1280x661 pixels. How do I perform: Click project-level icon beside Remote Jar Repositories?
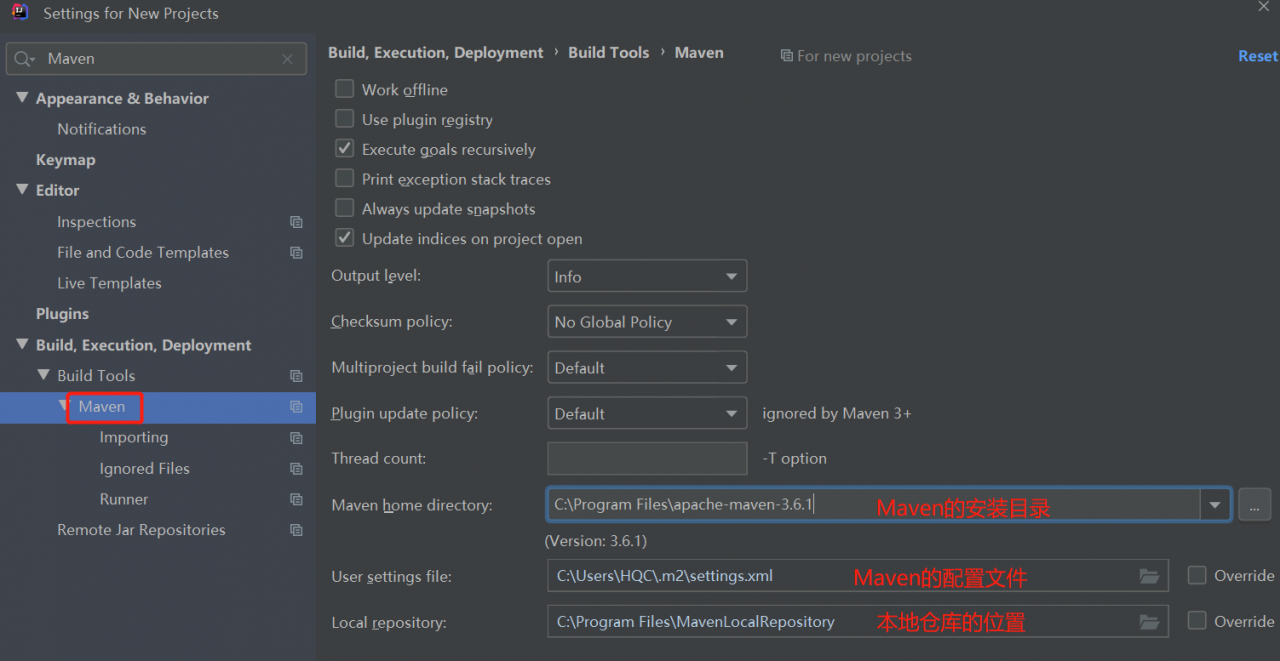tap(296, 530)
